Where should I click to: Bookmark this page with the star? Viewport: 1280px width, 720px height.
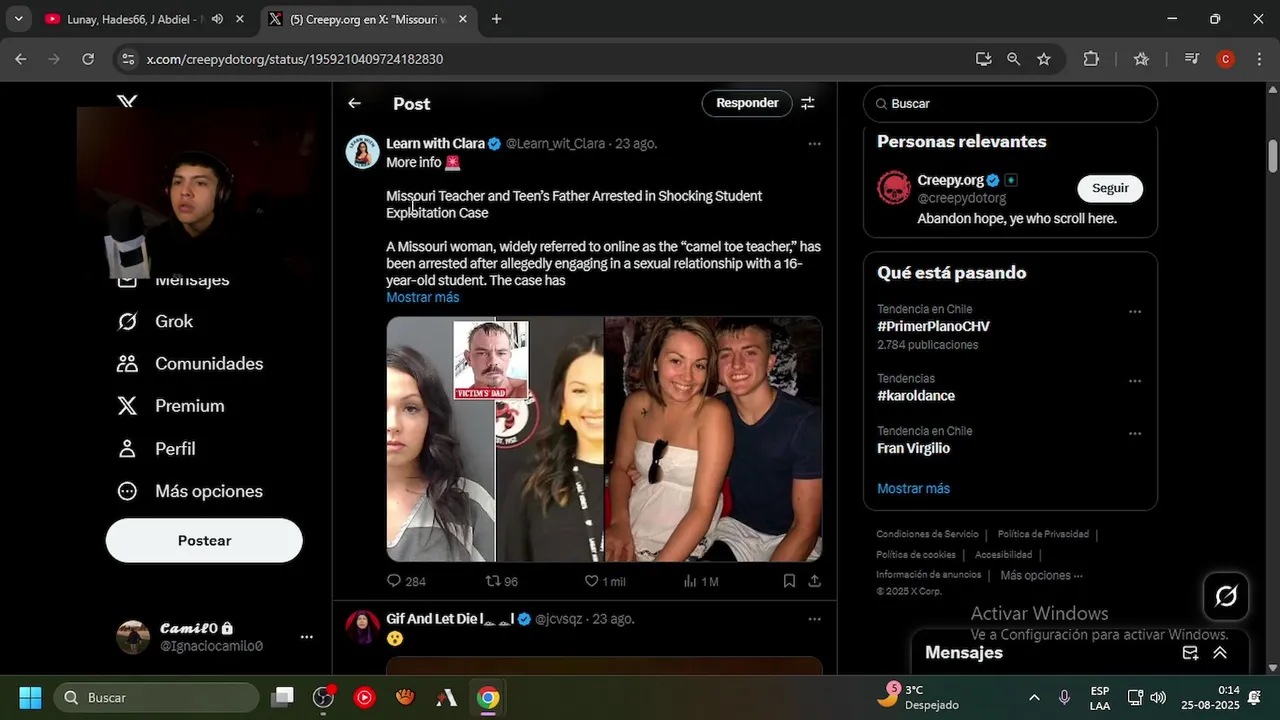pyautogui.click(x=1044, y=59)
